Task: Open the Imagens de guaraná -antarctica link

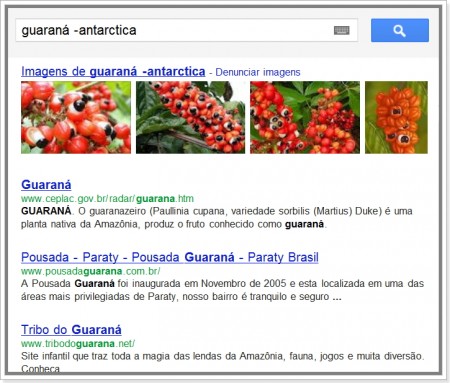Action: (113, 72)
